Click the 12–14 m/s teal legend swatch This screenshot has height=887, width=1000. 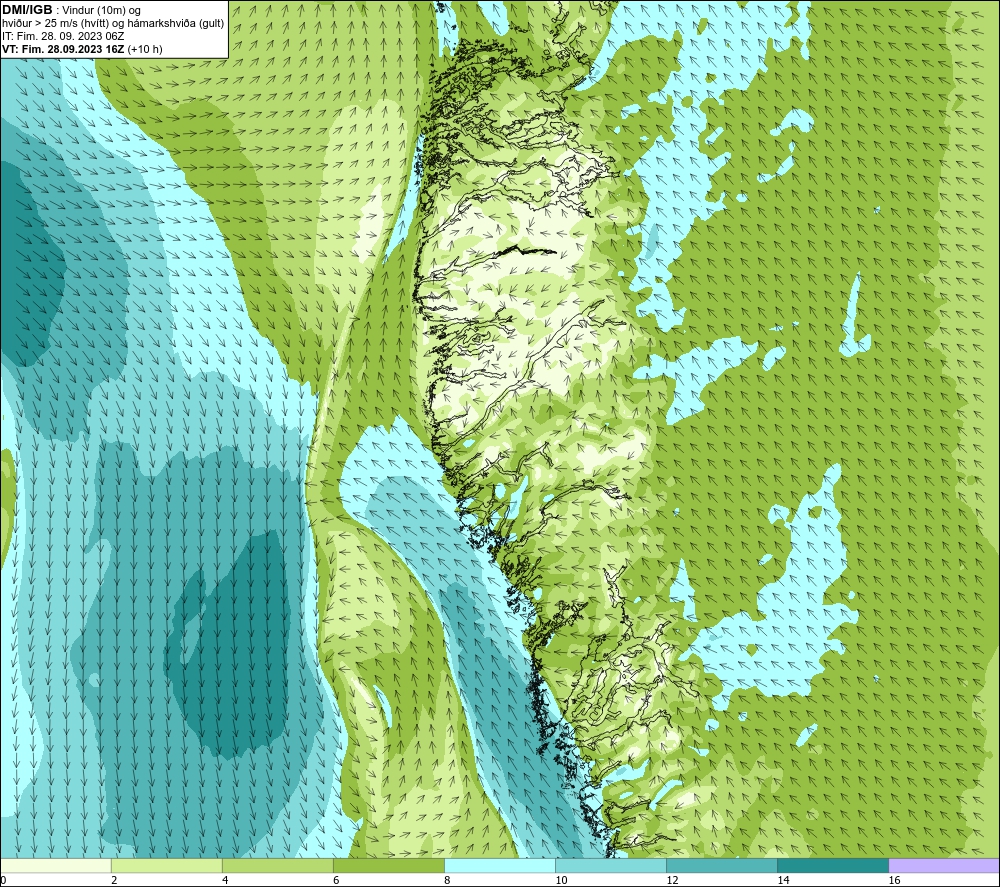point(721,865)
